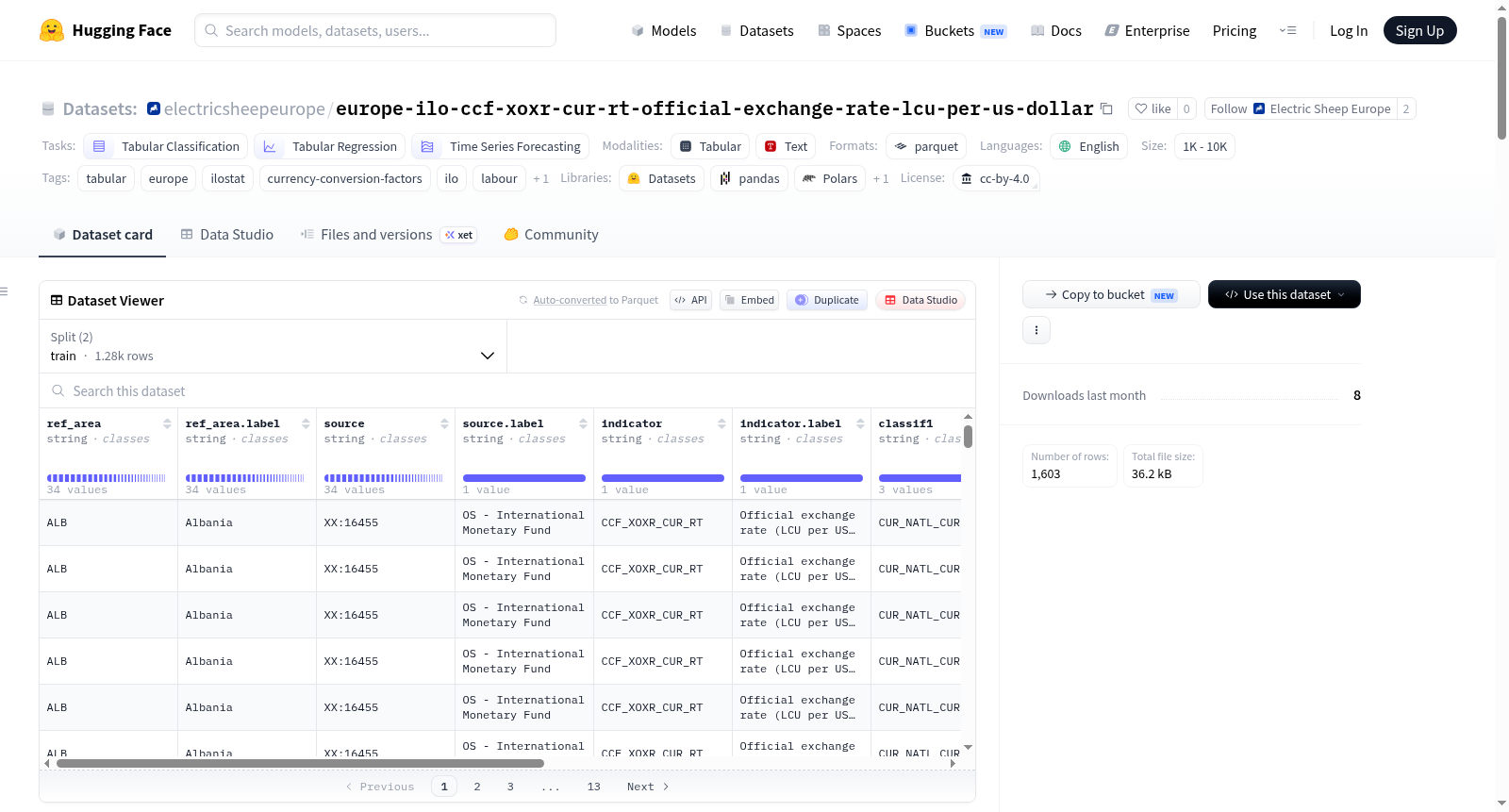Expand the hidden extra tags (+1)
The image size is (1509, 812).
coord(540,179)
